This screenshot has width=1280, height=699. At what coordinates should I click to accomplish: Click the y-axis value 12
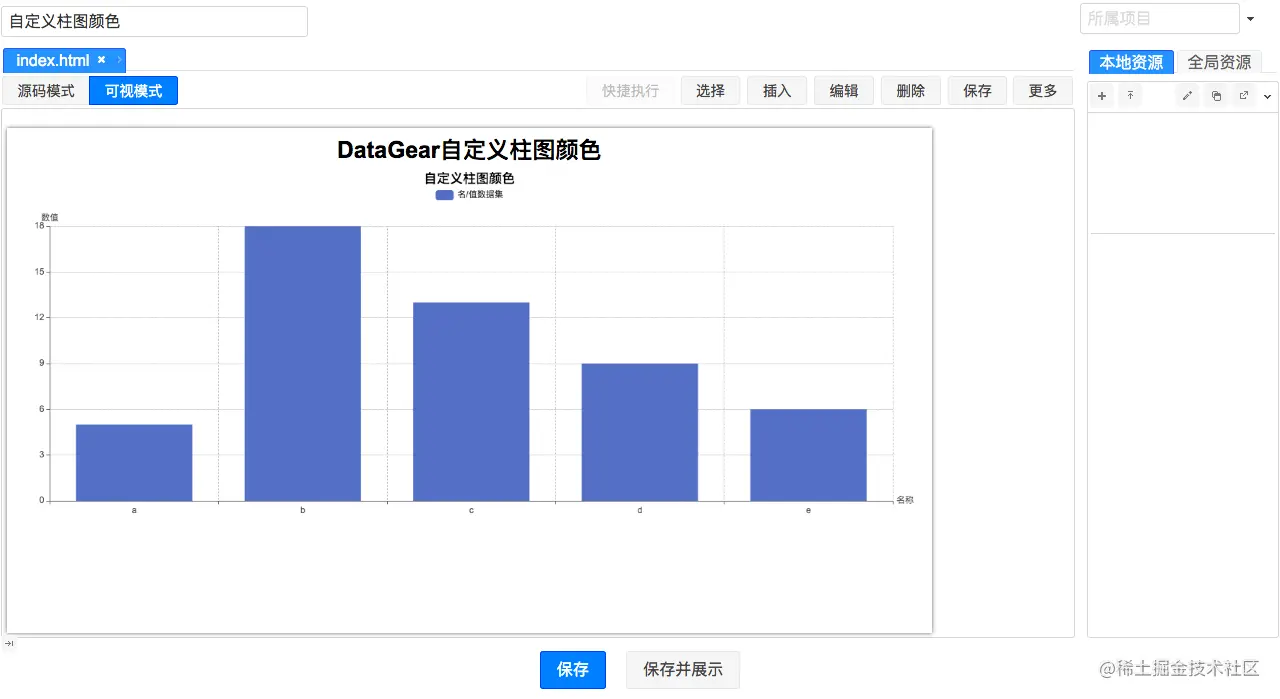(40, 317)
